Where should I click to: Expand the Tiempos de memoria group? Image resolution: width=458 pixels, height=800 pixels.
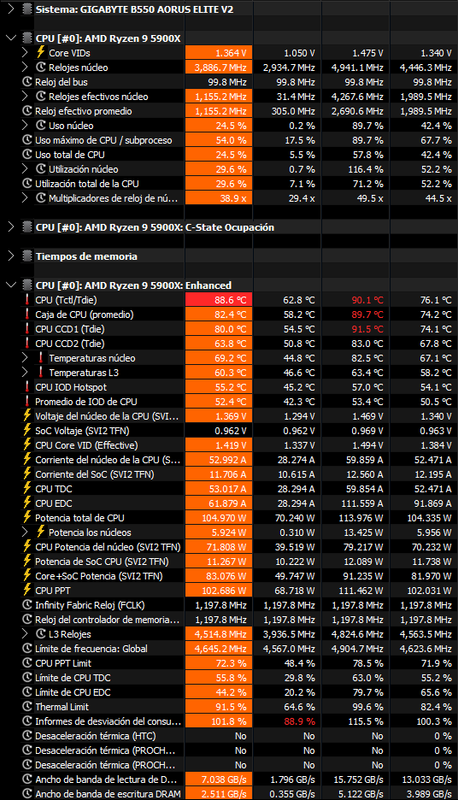point(11,256)
